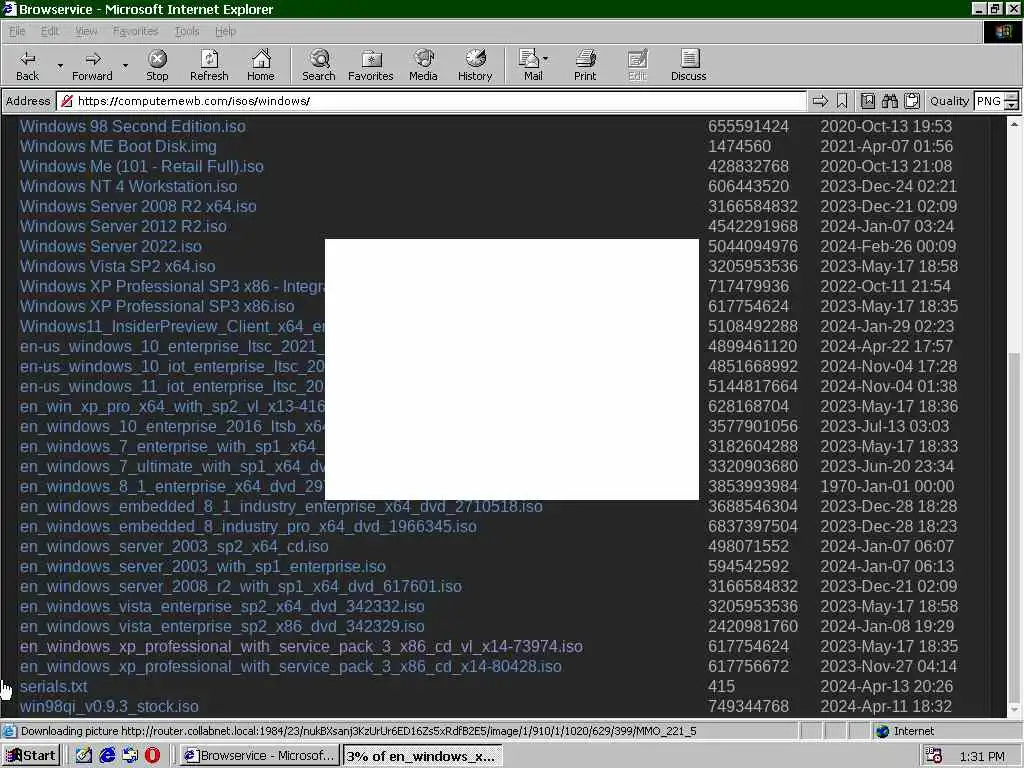Image resolution: width=1024 pixels, height=768 pixels.
Task: Click date 1970-Jan-01 00:00
Action: click(x=887, y=487)
